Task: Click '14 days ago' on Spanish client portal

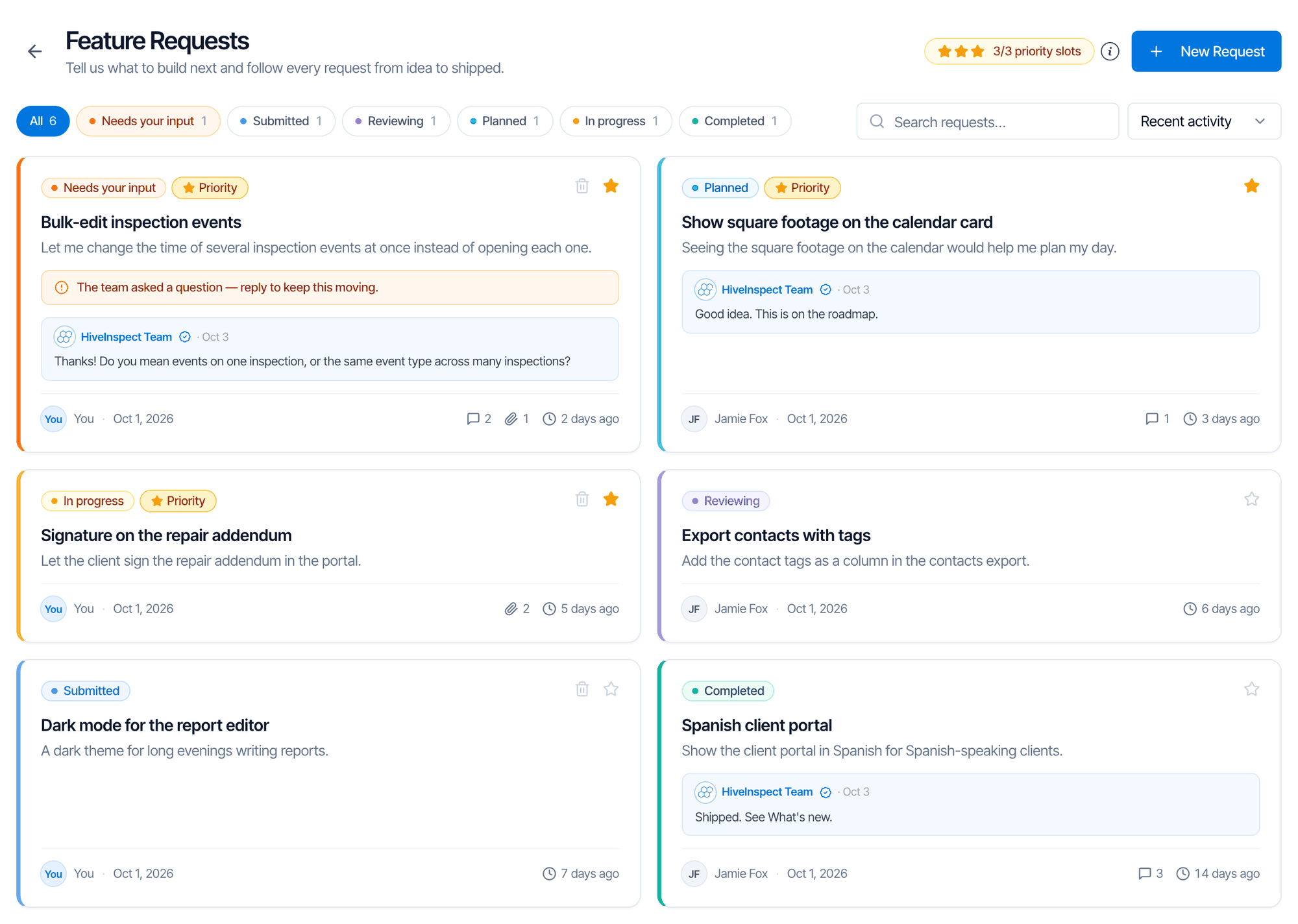Action: pos(1227,873)
